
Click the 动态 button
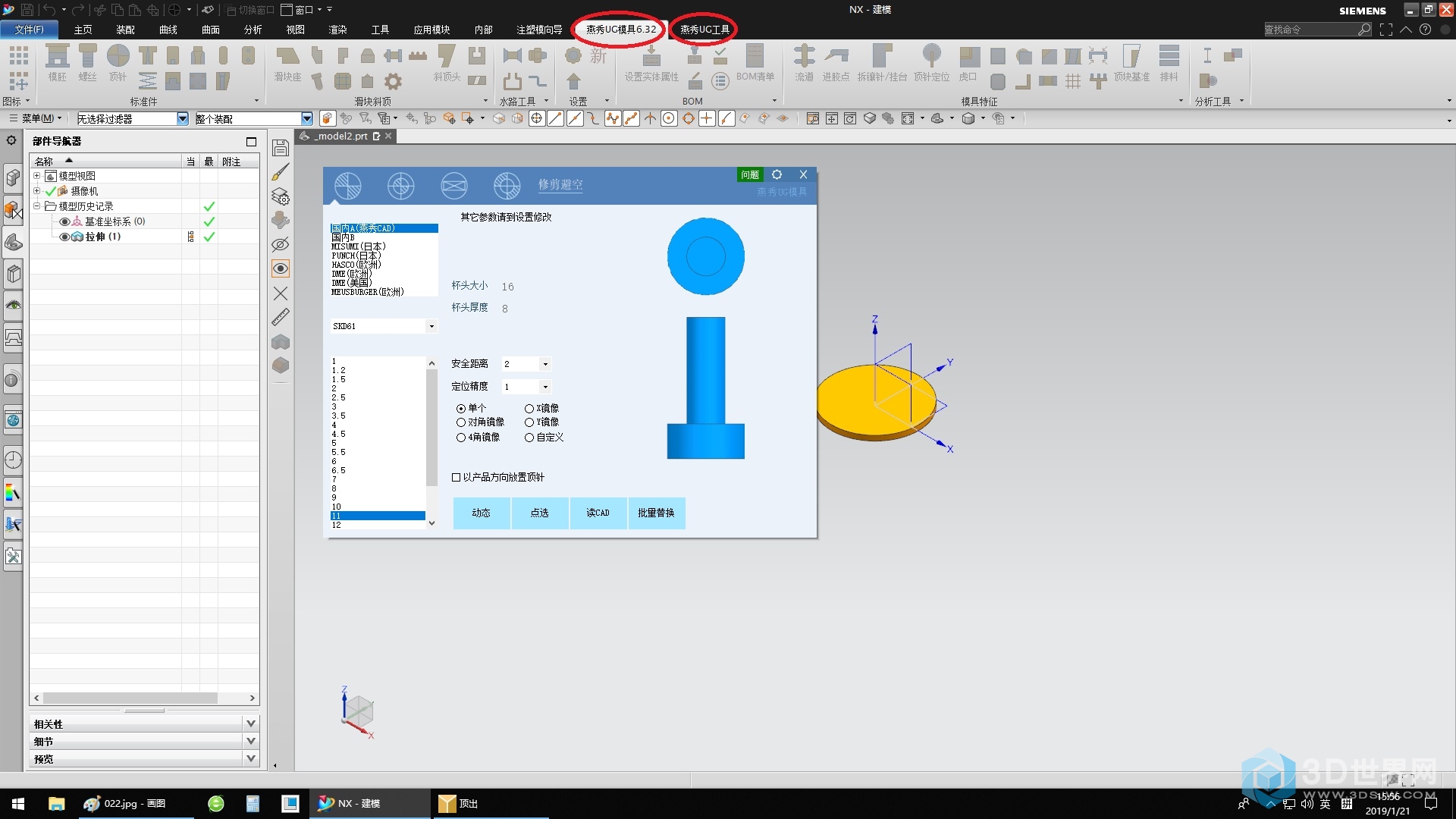click(482, 513)
